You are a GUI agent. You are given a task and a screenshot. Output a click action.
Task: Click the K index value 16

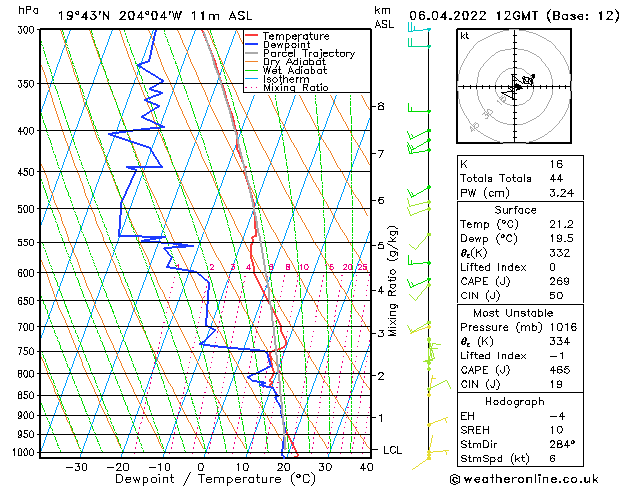[556, 164]
